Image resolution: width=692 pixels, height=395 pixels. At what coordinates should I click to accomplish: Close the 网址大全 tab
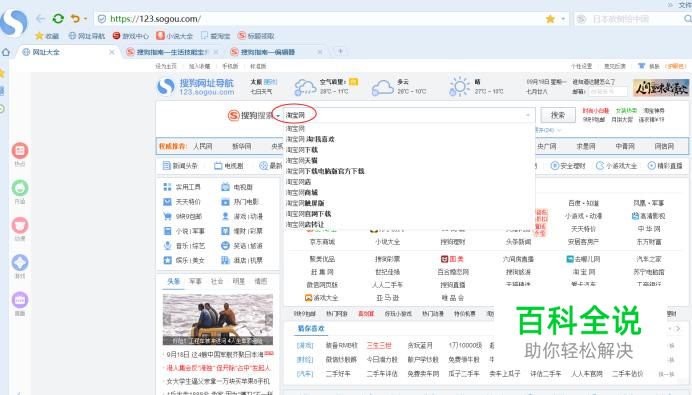[112, 52]
